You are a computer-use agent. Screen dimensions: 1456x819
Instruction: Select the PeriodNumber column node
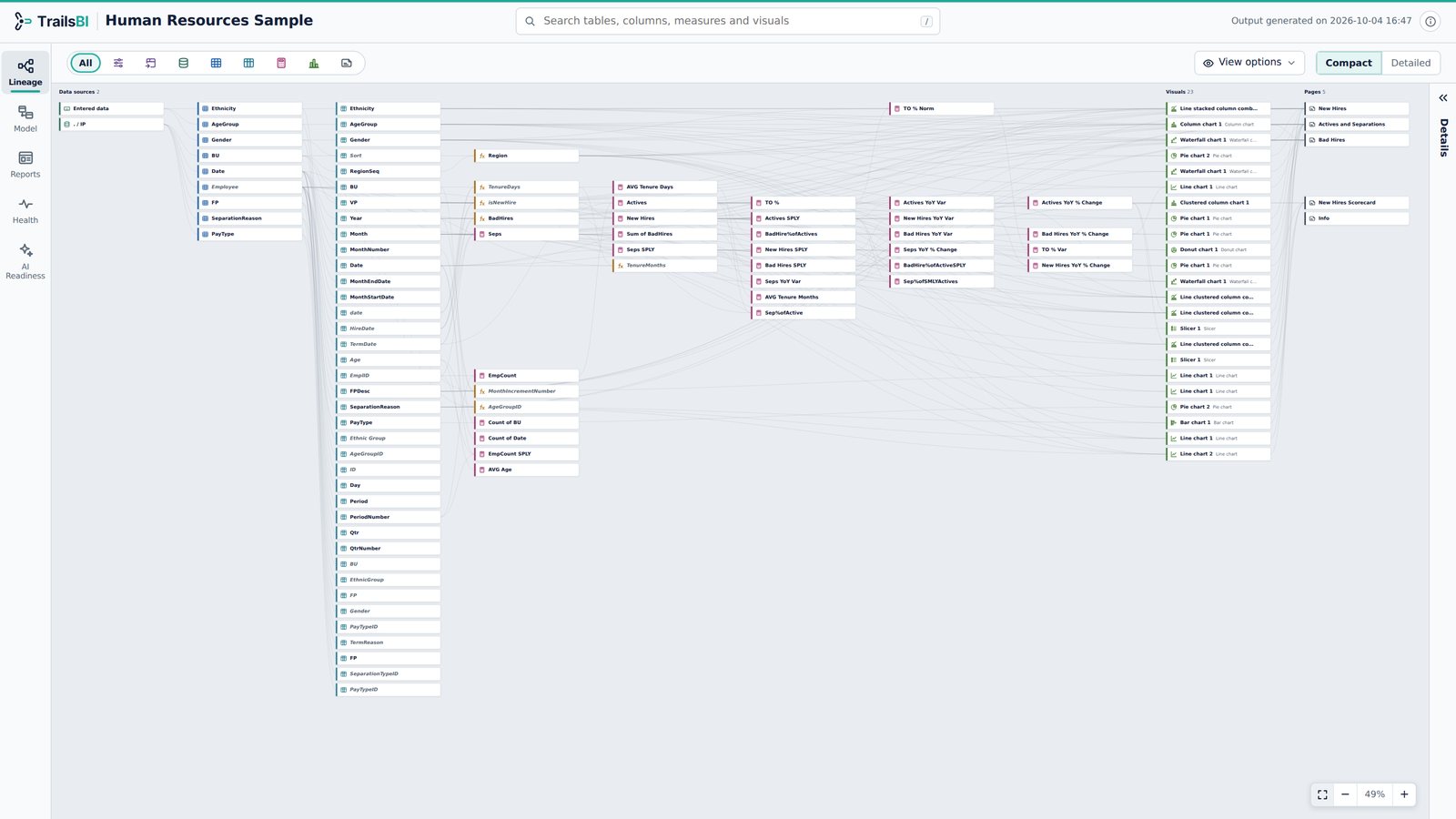tap(389, 517)
